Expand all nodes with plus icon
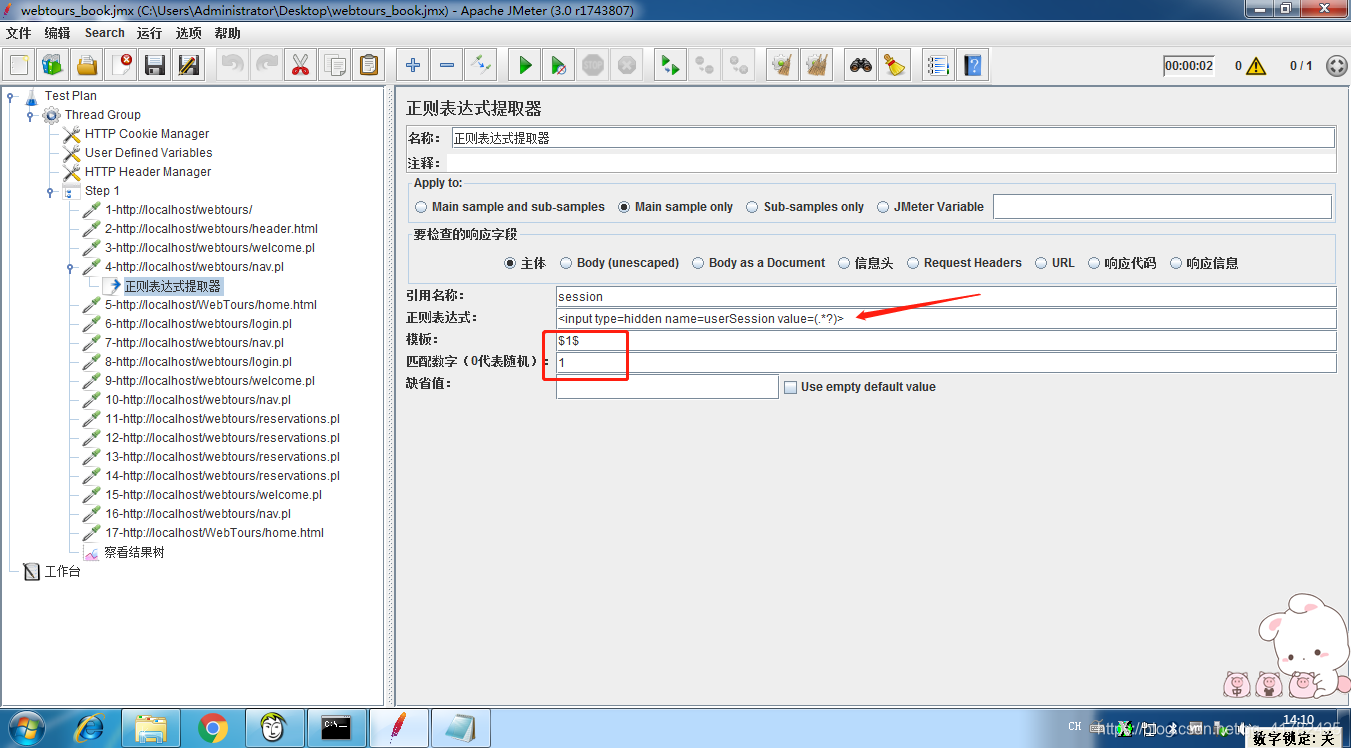The image size is (1351, 748). (412, 66)
